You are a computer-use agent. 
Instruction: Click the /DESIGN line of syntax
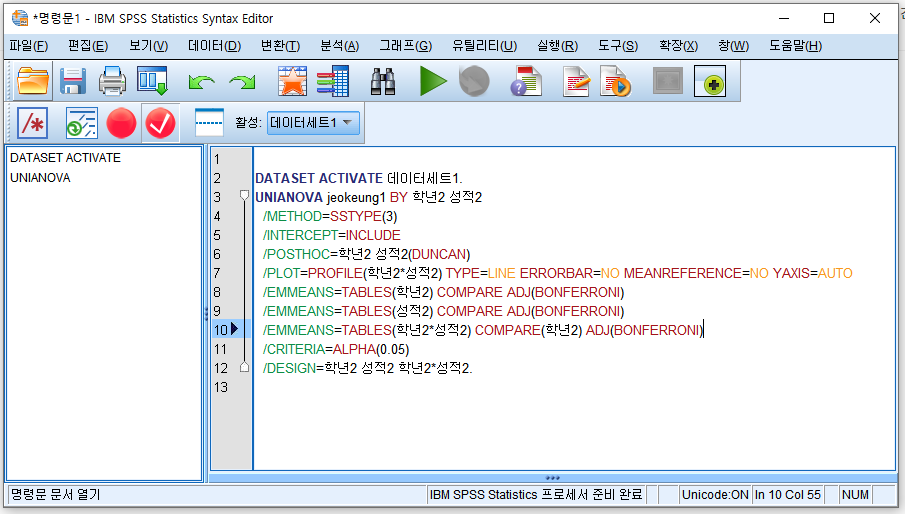pyautogui.click(x=367, y=369)
